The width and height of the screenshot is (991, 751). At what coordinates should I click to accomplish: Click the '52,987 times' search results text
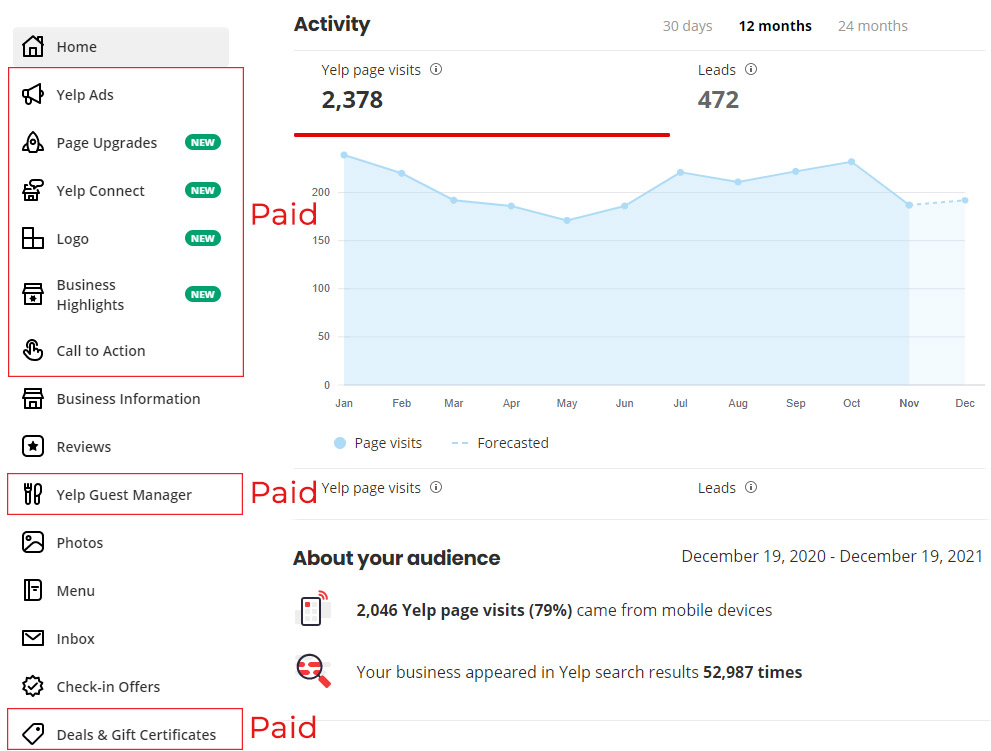click(x=752, y=672)
